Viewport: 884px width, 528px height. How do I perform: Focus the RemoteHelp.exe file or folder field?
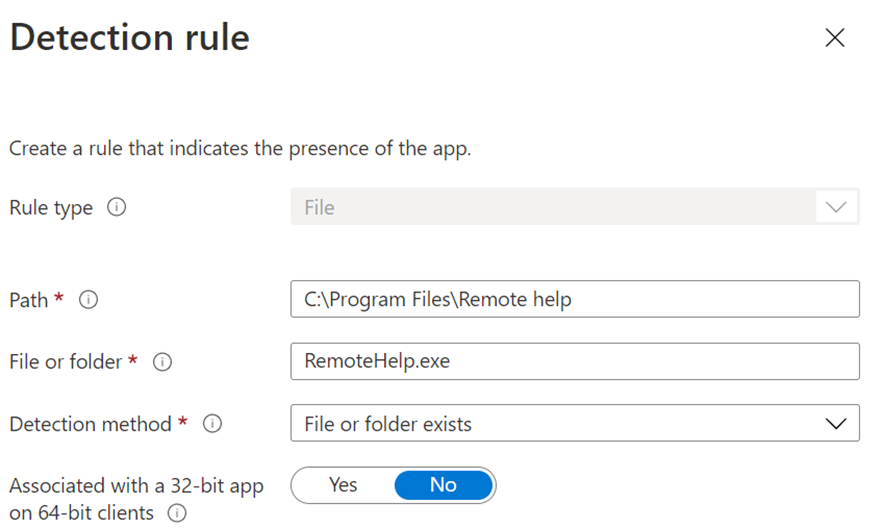pos(574,362)
